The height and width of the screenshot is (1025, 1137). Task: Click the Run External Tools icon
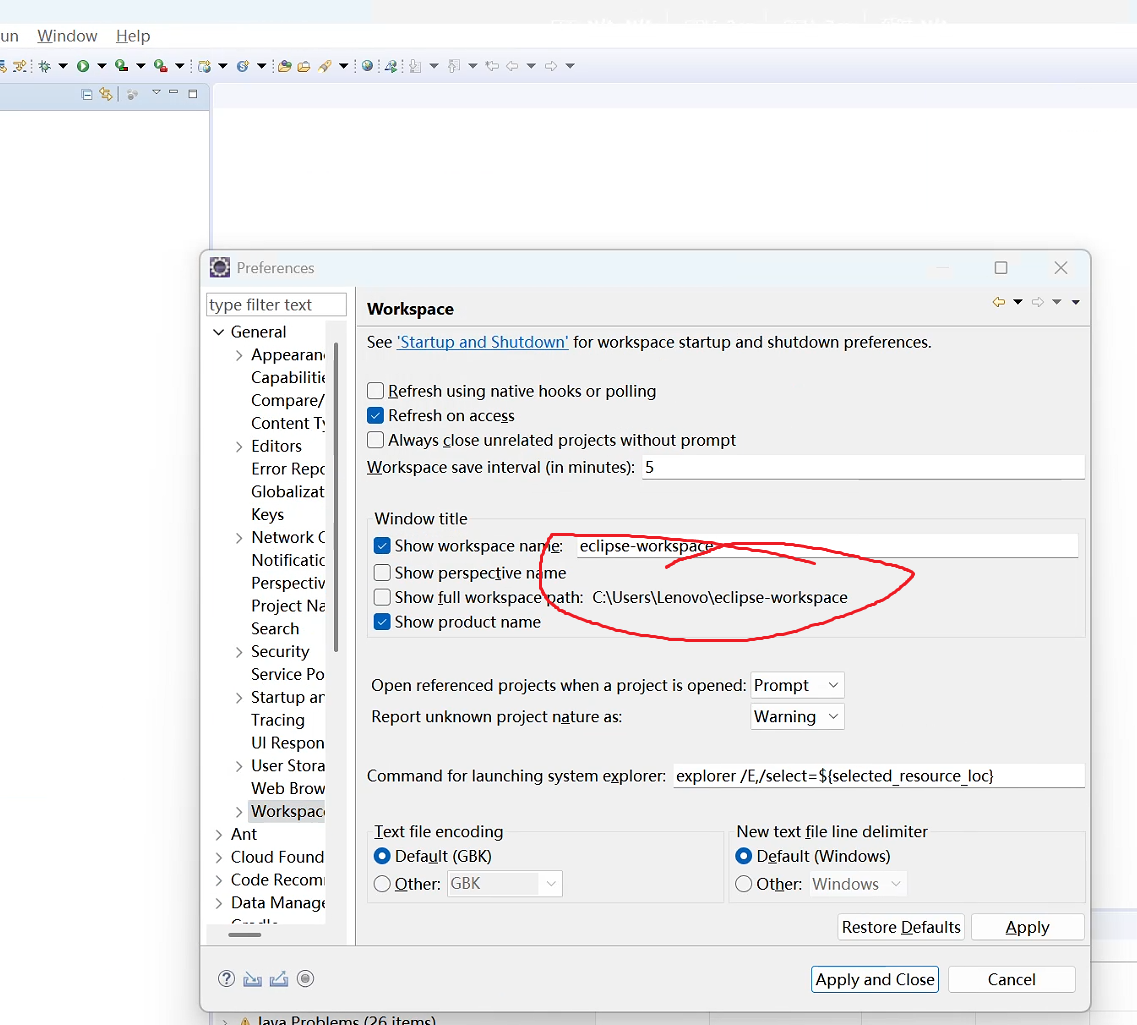[x=160, y=66]
